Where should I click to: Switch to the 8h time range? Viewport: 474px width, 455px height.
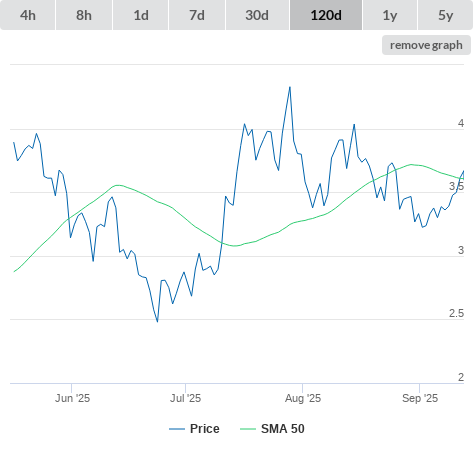click(84, 15)
